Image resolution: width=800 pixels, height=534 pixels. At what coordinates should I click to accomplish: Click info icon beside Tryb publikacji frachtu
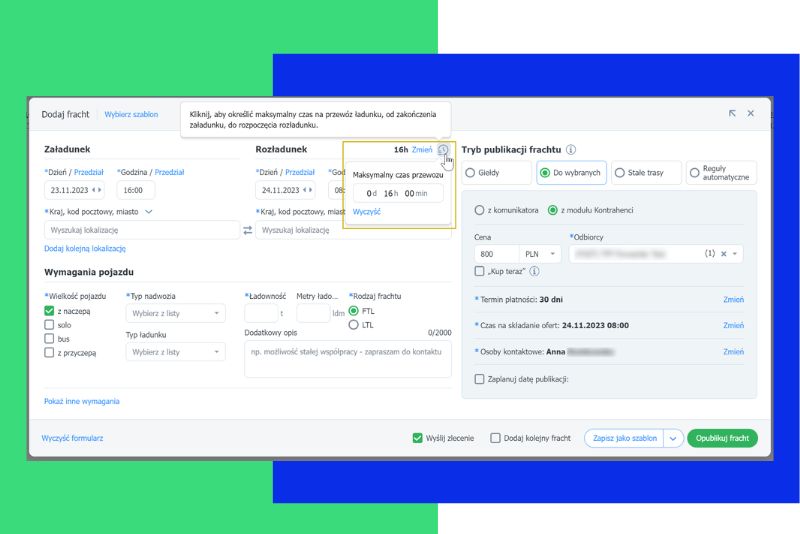point(571,150)
